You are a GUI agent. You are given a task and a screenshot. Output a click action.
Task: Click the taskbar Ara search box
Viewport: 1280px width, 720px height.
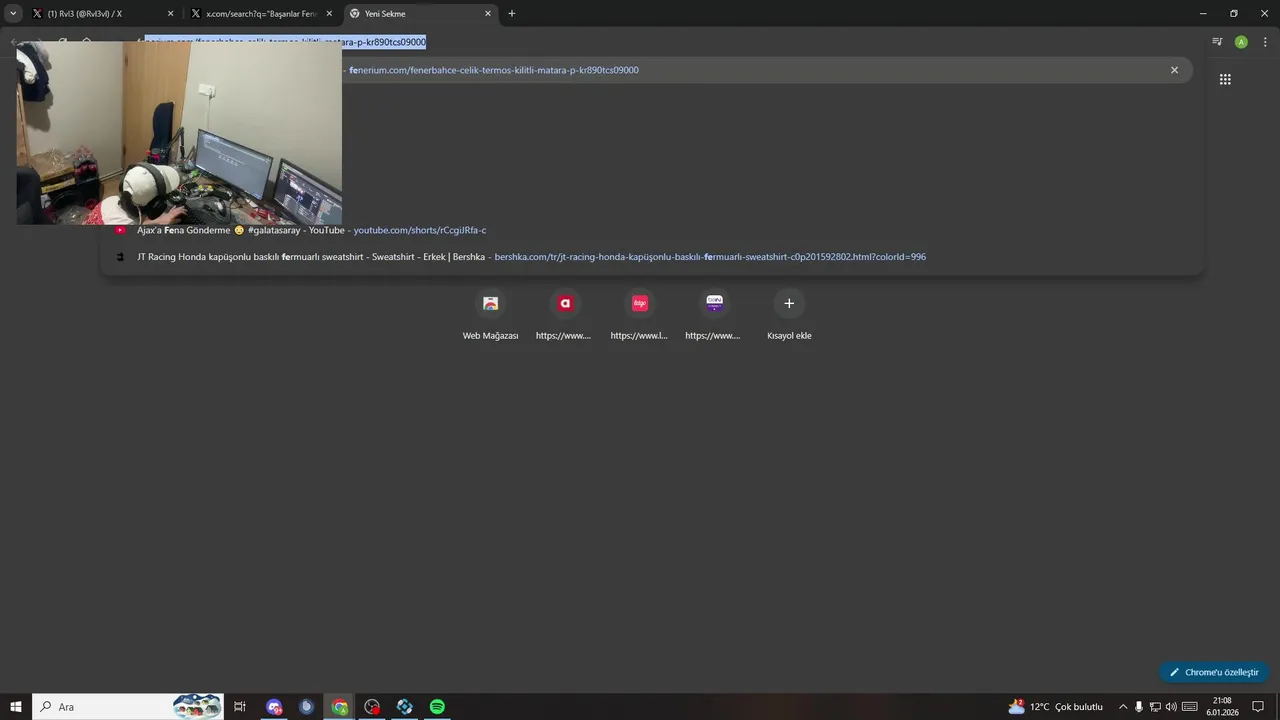pyautogui.click(x=129, y=707)
